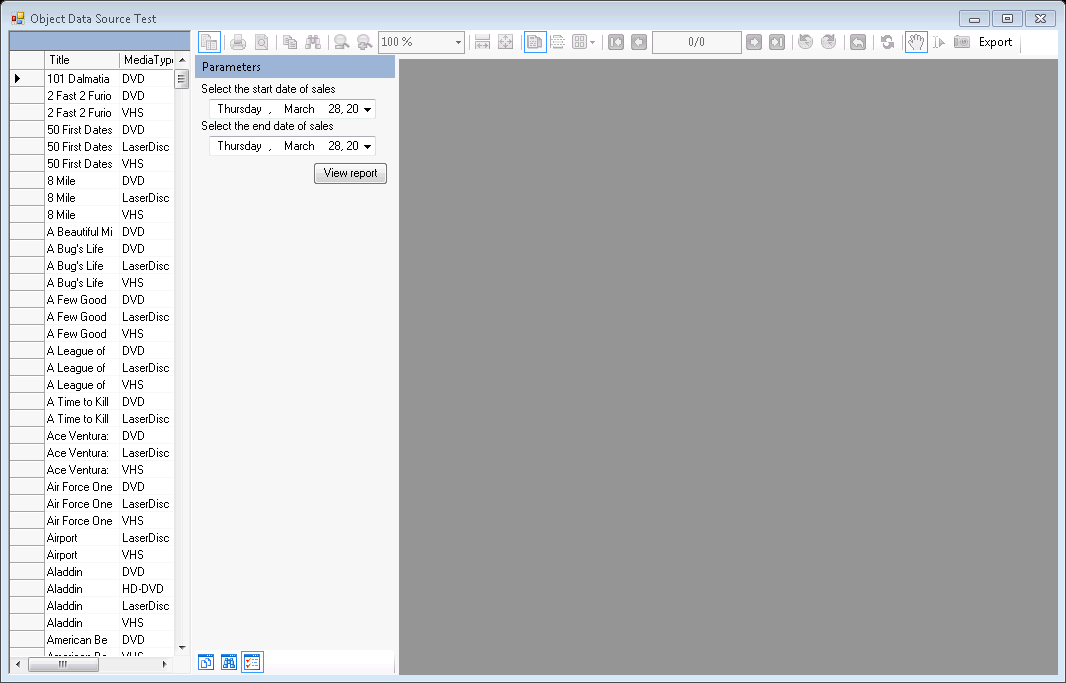The height and width of the screenshot is (683, 1066).
Task: Select the hand Pan tool
Action: (916, 42)
